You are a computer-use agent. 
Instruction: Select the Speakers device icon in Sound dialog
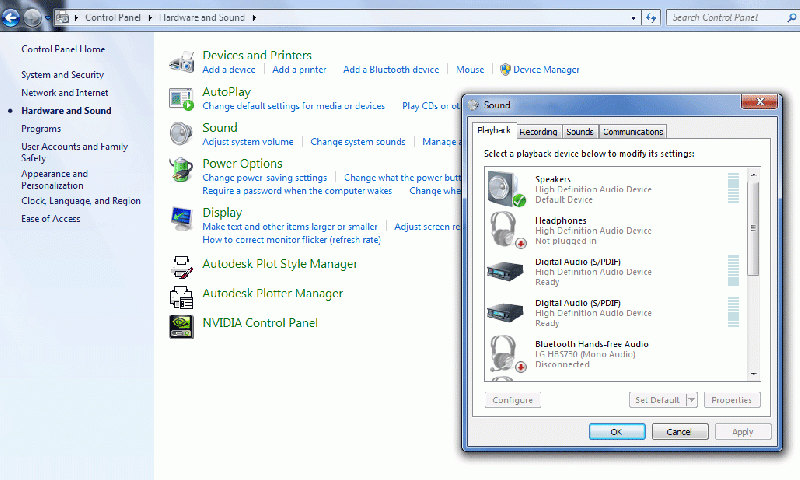(x=507, y=189)
